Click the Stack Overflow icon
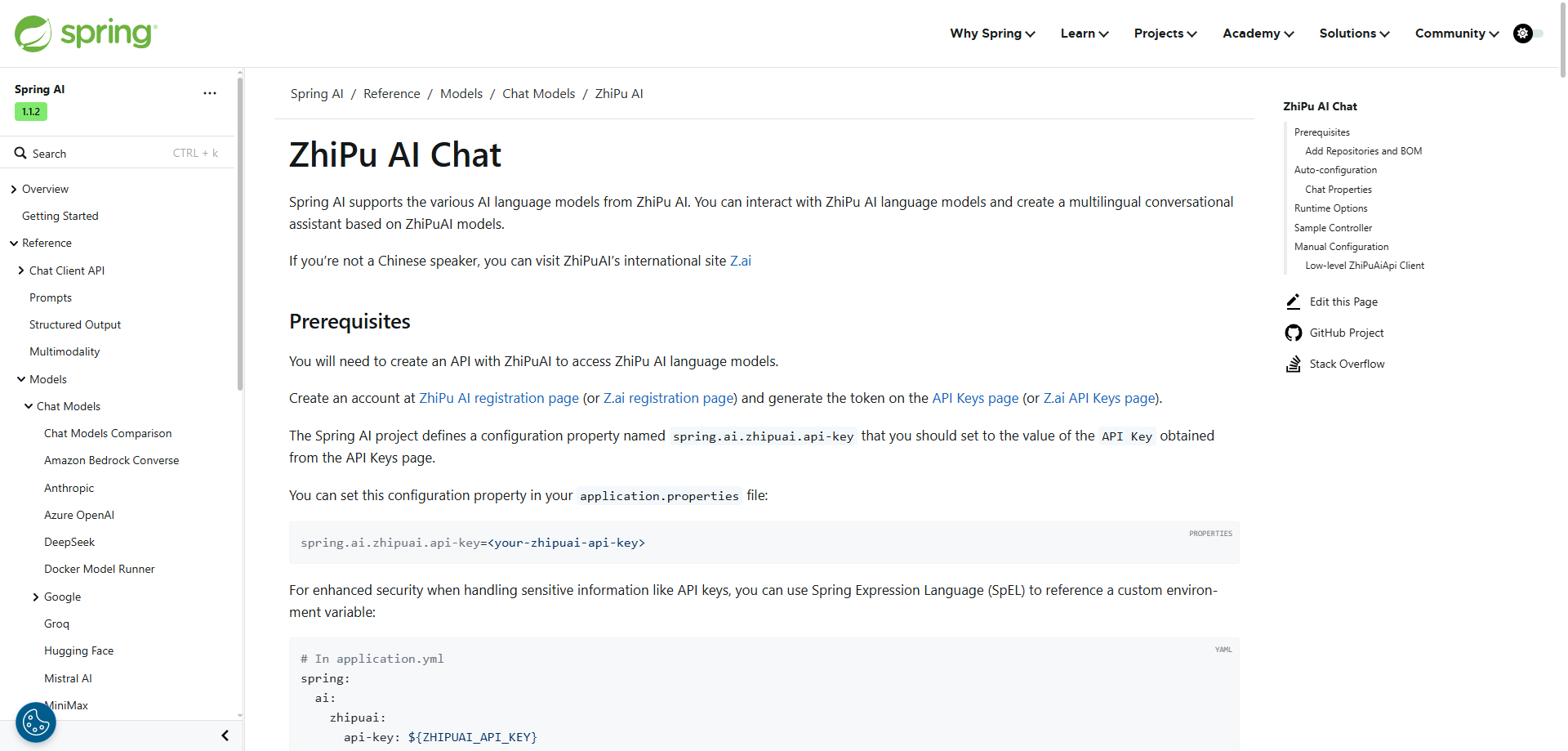 coord(1293,364)
